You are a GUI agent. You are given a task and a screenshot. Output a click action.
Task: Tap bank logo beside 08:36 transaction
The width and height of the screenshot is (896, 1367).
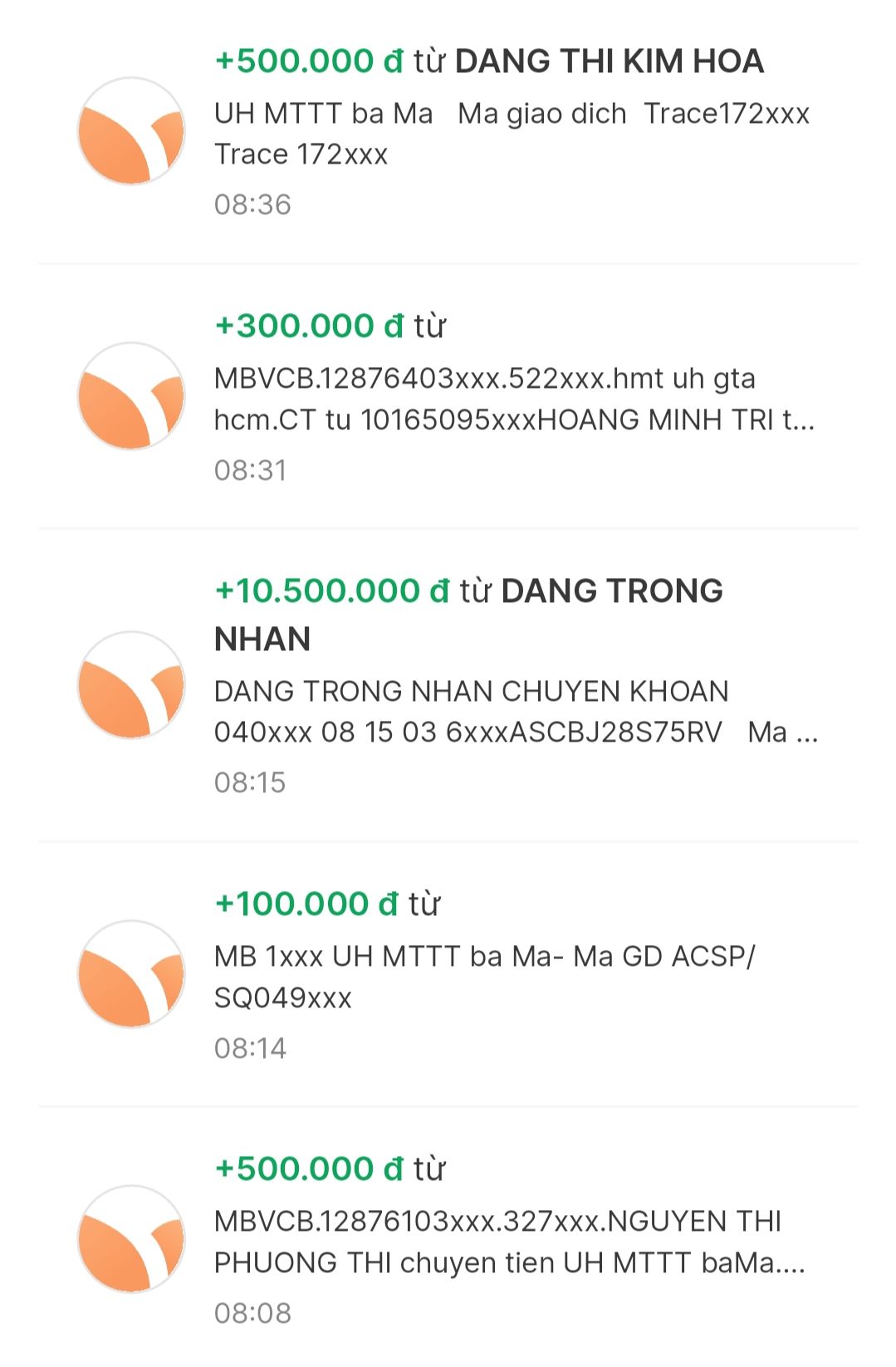tap(131, 131)
